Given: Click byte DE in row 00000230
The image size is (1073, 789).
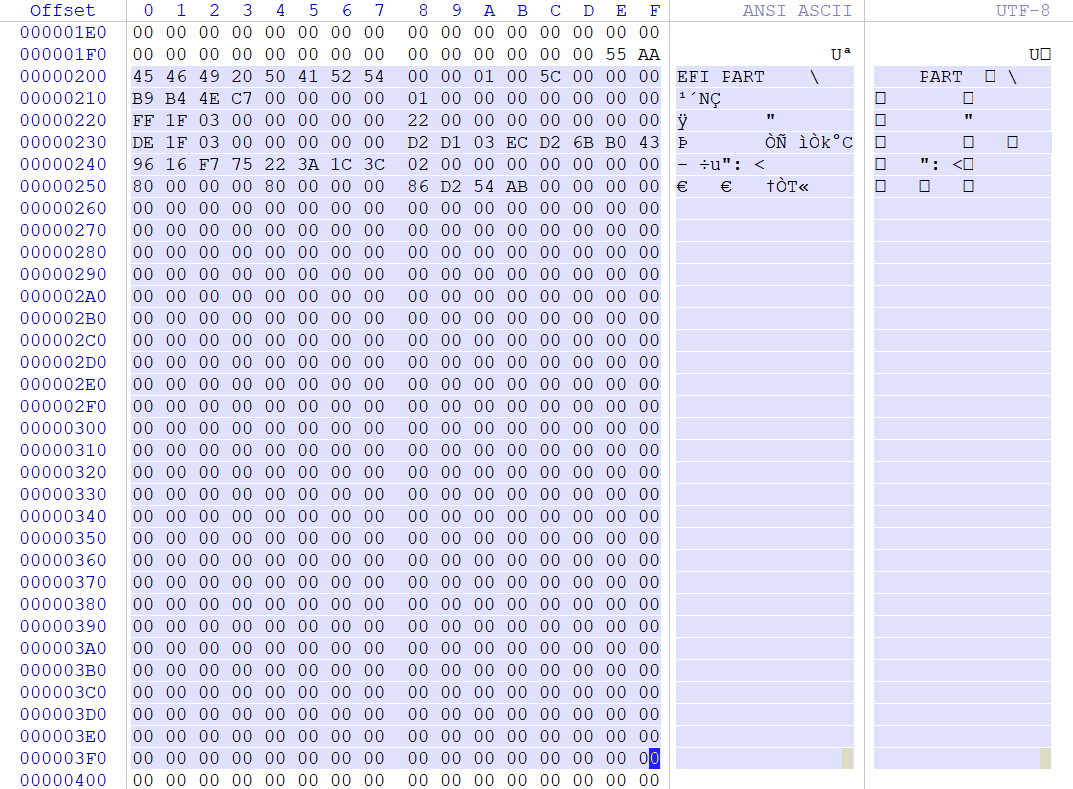Looking at the screenshot, I should click(143, 142).
